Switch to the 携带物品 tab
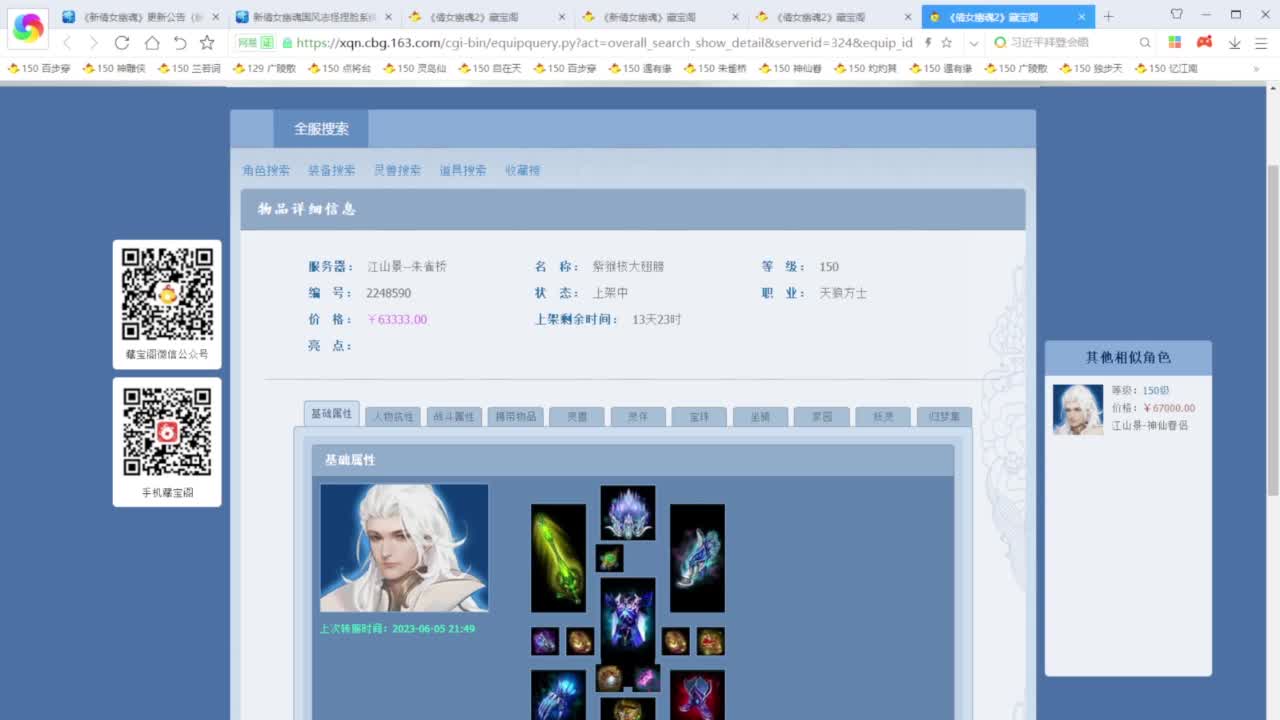Screen dimensions: 1280x720 515,416
